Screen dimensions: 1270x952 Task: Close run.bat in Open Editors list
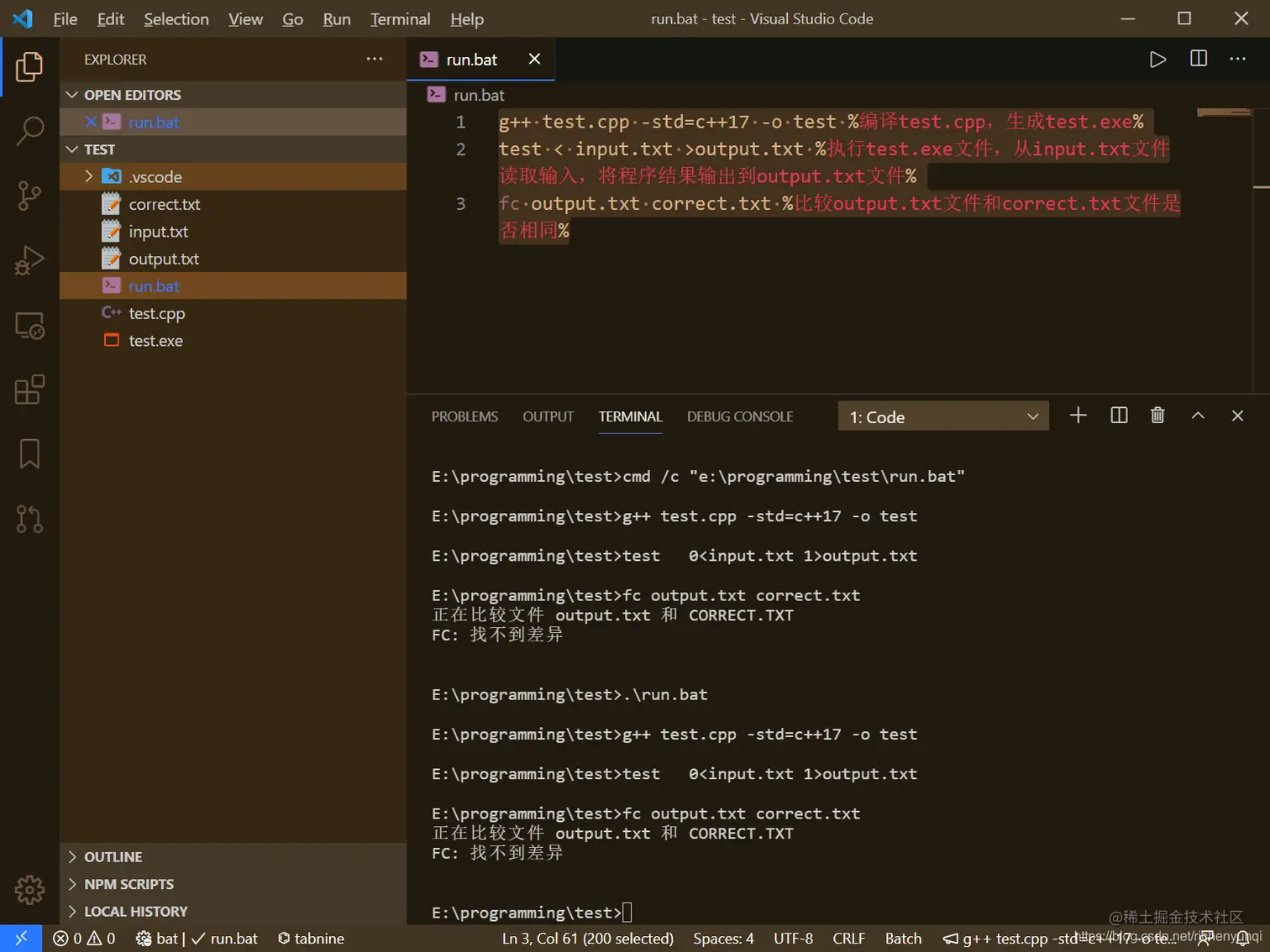click(x=92, y=122)
